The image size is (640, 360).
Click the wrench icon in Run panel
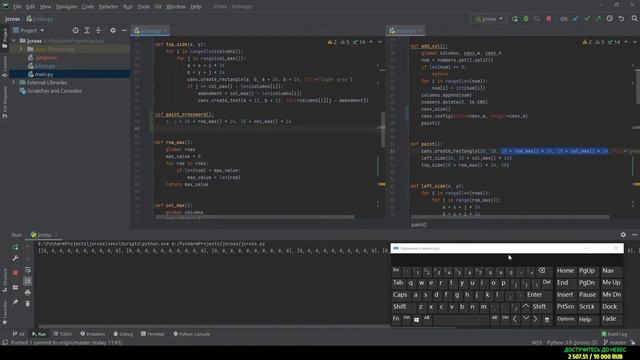16,258
